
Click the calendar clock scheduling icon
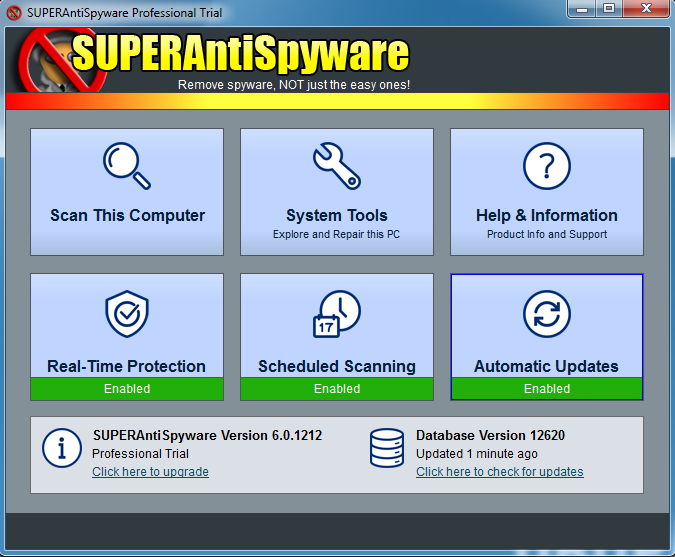pos(337,315)
